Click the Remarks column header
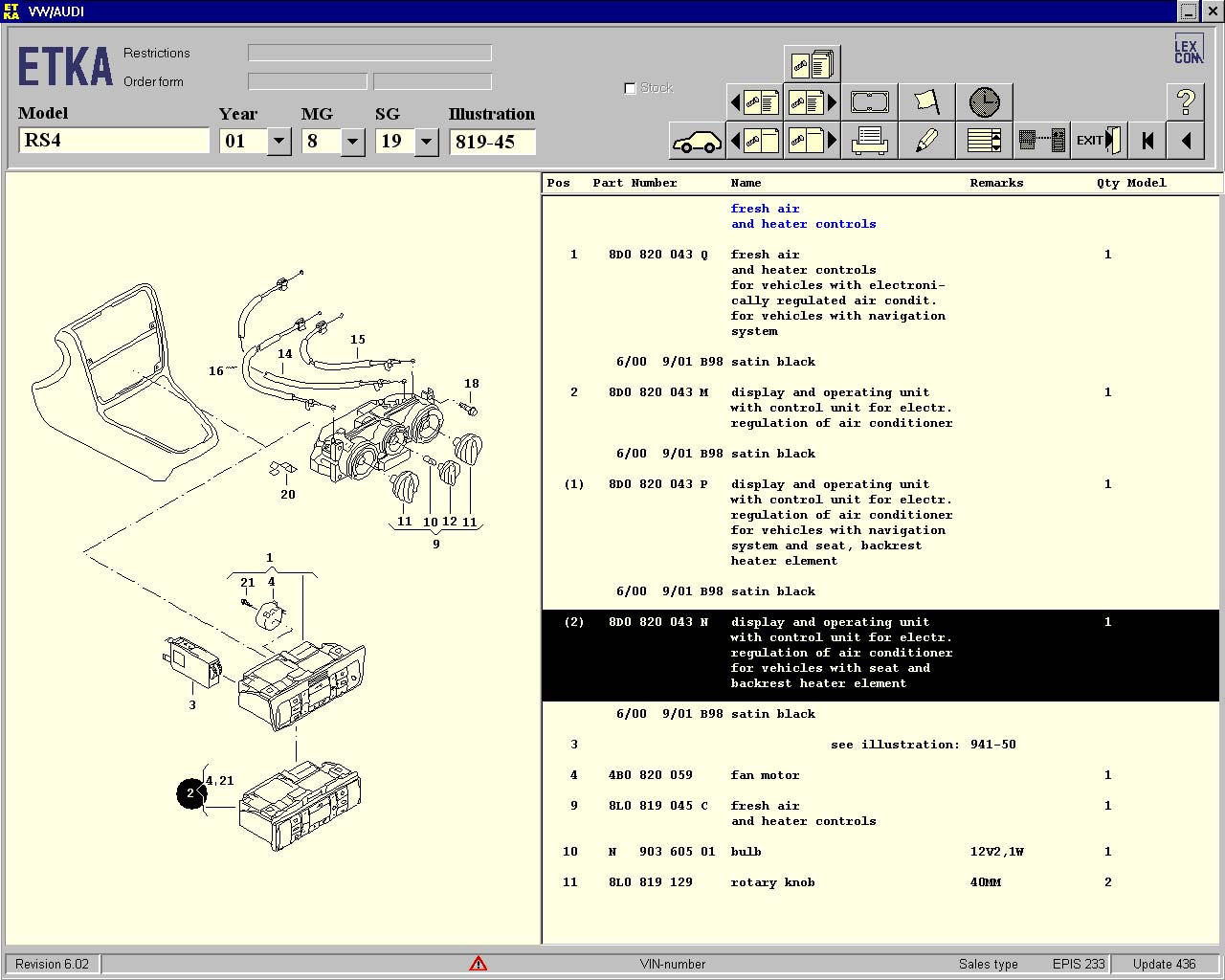The width and height of the screenshot is (1225, 980). [996, 183]
